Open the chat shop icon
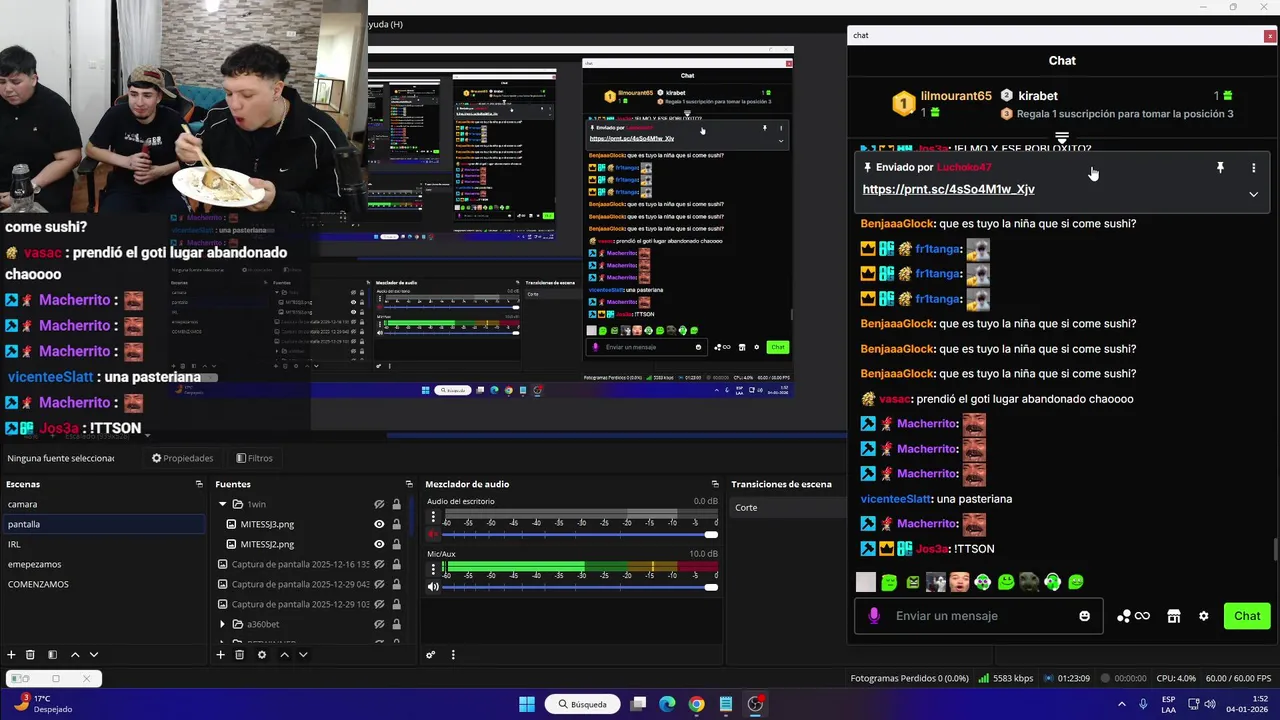 pos(1174,616)
